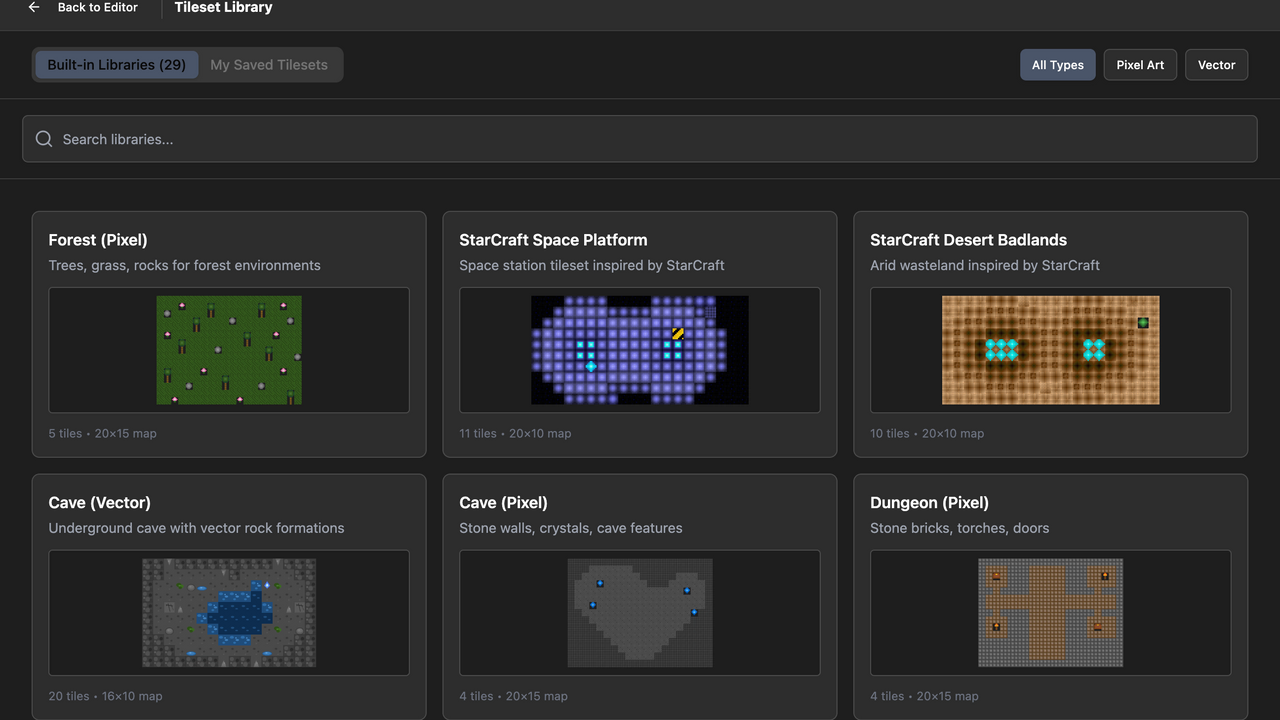Viewport: 1280px width, 720px height.
Task: Click StarCraft Space Platform title
Action: click(x=553, y=240)
